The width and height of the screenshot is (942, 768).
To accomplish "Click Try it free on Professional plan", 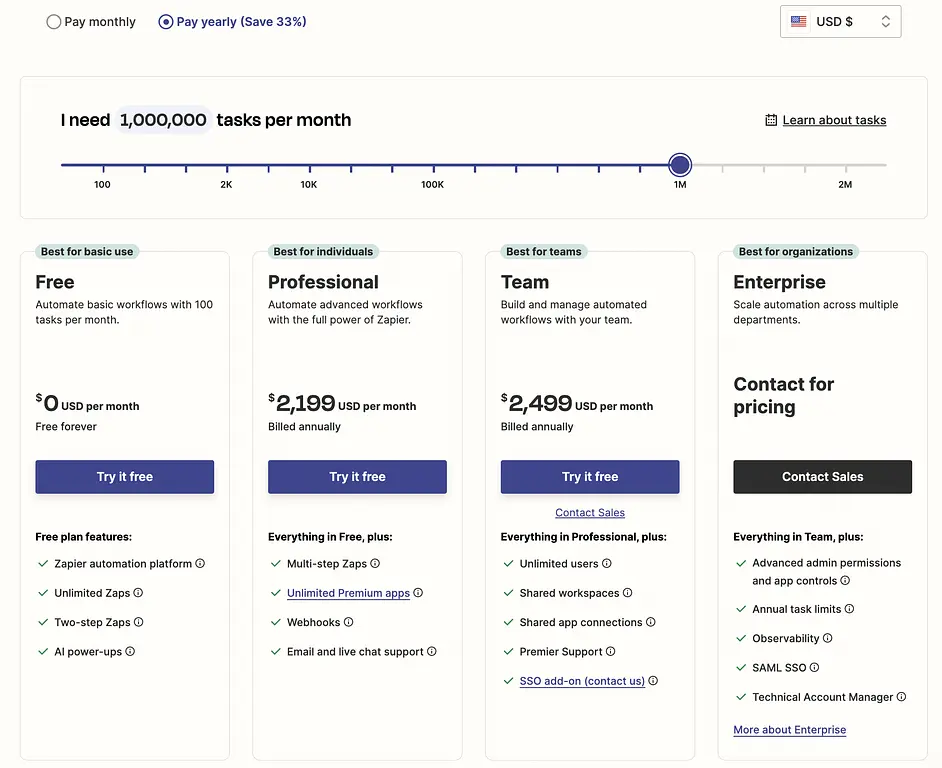I will pos(357,477).
